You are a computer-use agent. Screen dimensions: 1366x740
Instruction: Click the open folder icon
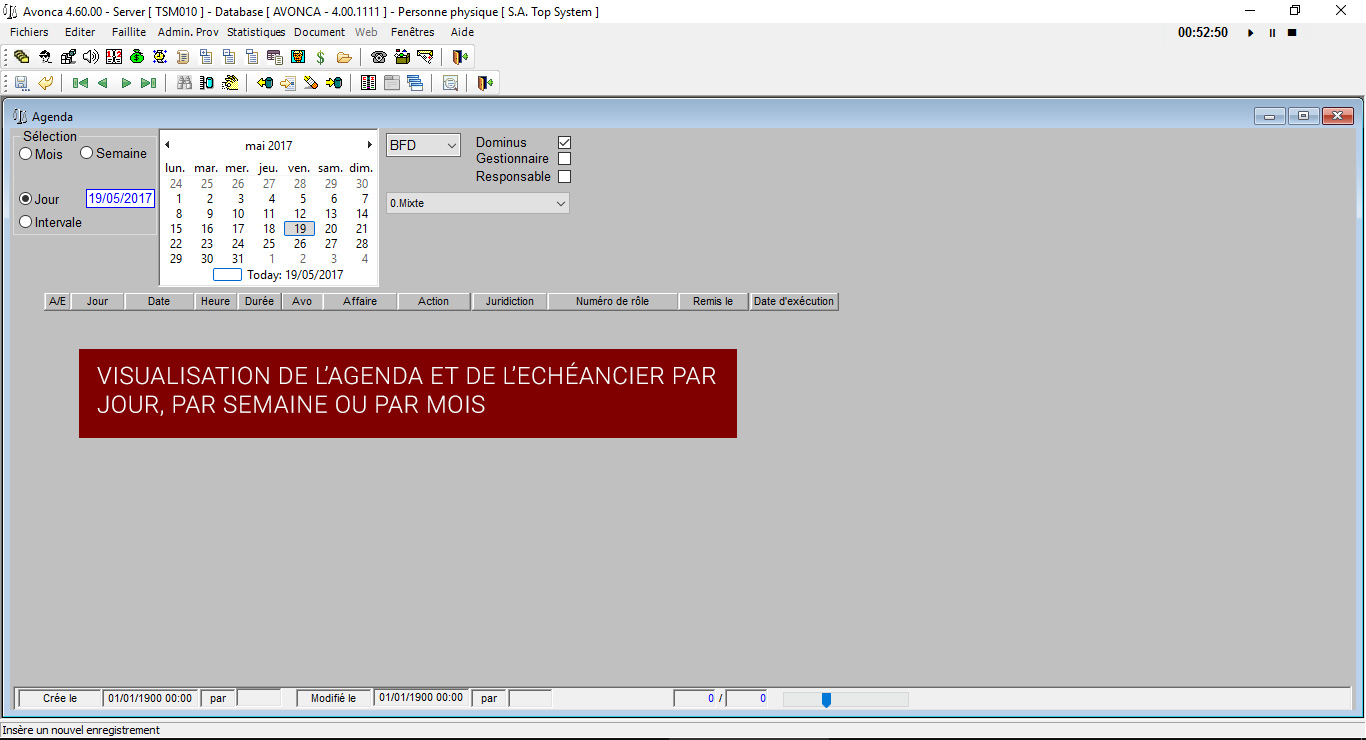pyautogui.click(x=344, y=57)
